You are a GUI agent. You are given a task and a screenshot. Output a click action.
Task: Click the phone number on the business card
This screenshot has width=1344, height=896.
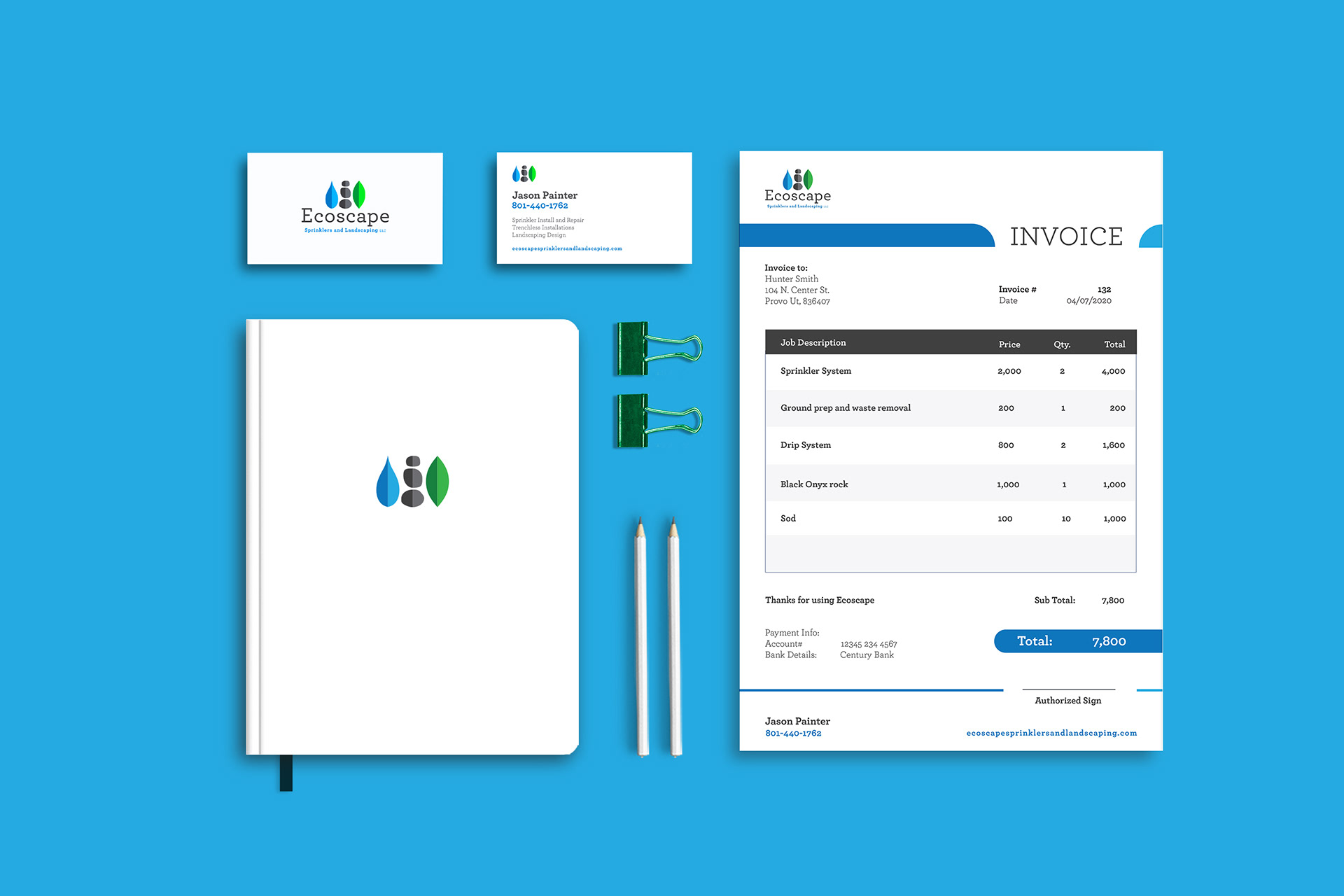point(540,206)
